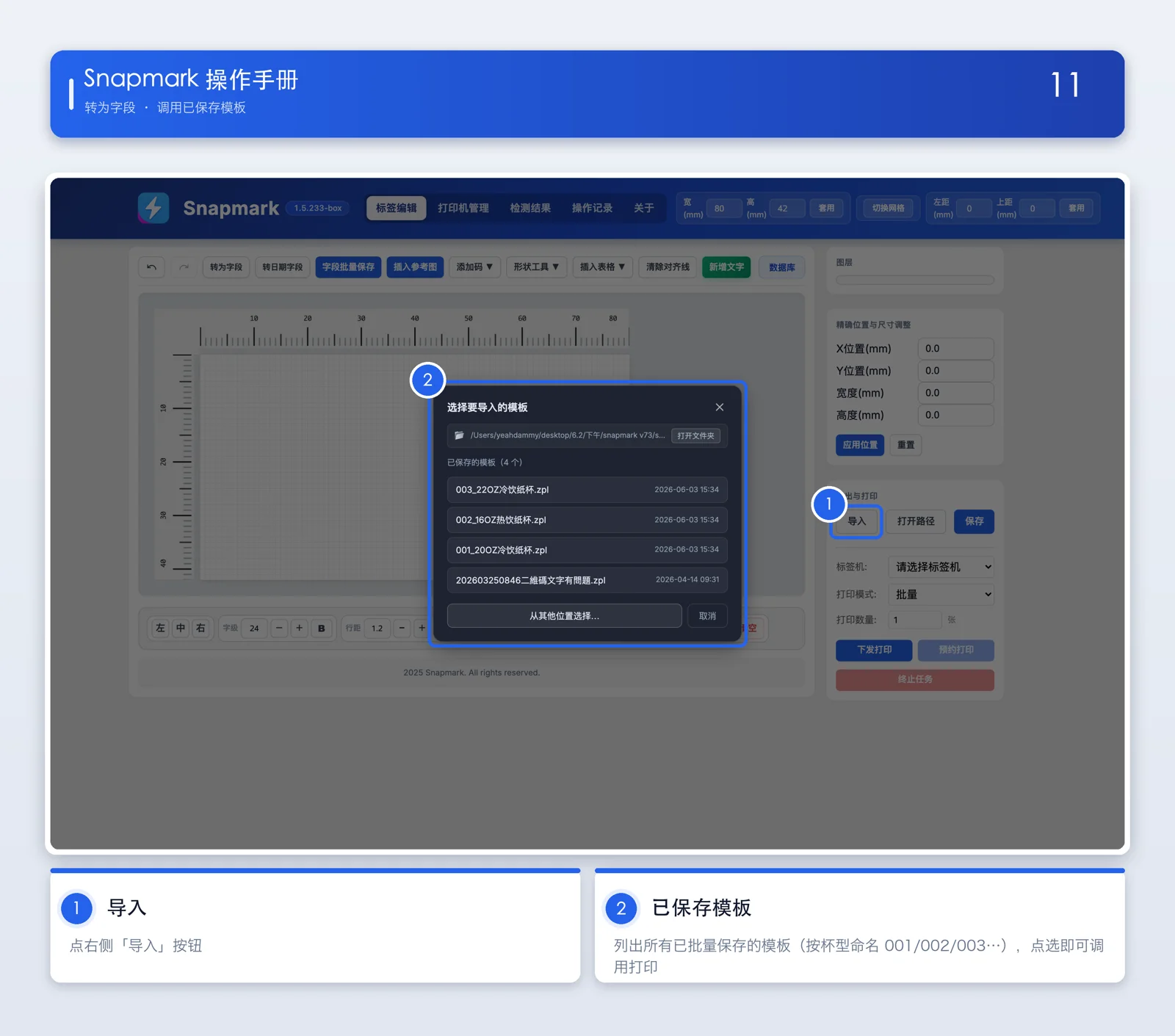Close the 选择要导入的模板 dialog
This screenshot has height=1036, width=1175.
coord(720,407)
